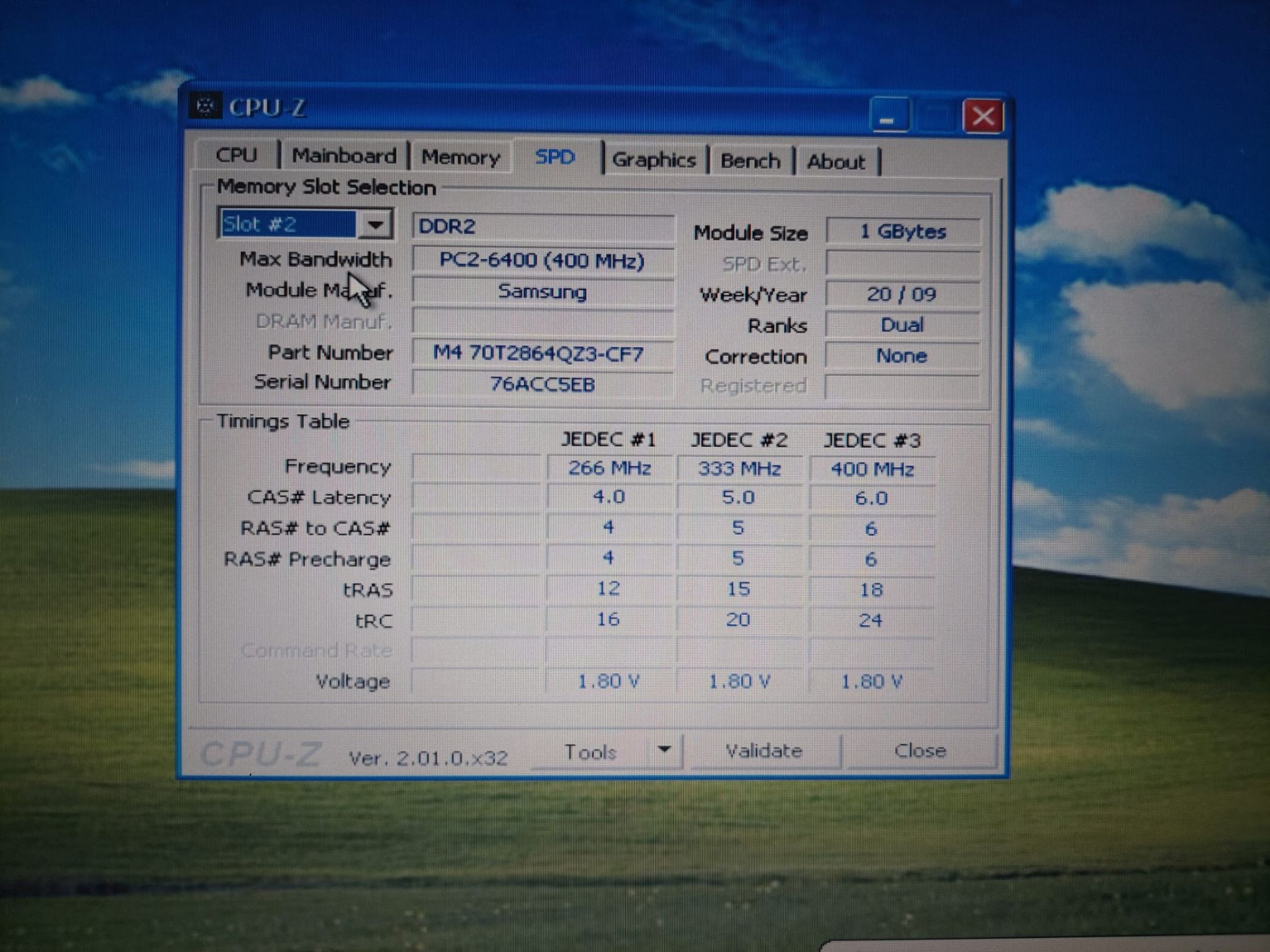Click the DDR2 memory type field
Image resolution: width=1270 pixels, height=952 pixels.
point(542,227)
